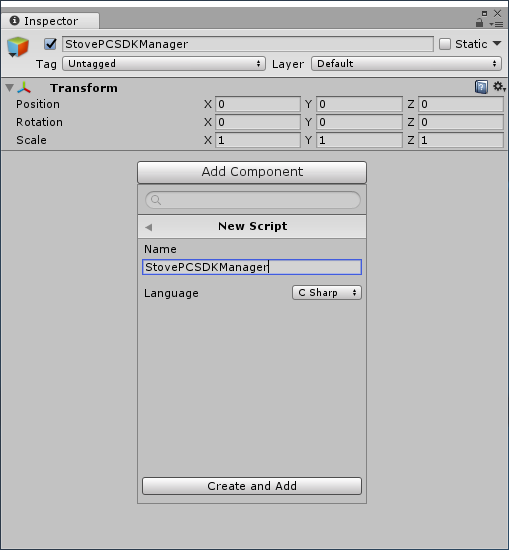Open the Default Layer dropdown
Image resolution: width=509 pixels, height=550 pixels.
click(x=406, y=64)
